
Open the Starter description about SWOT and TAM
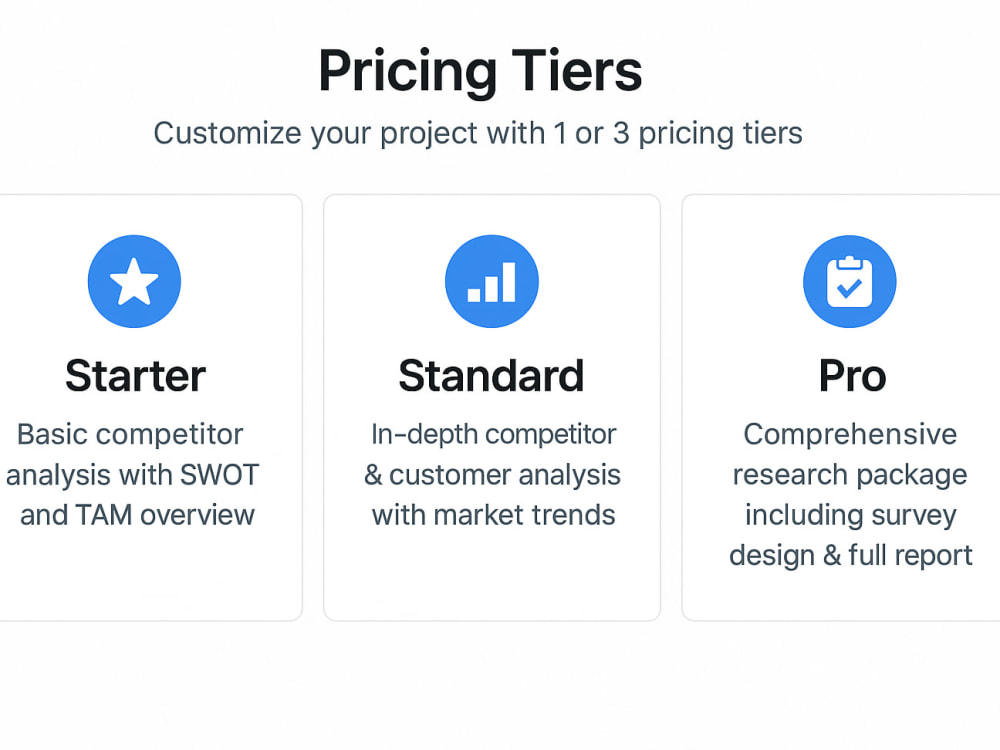tap(132, 474)
